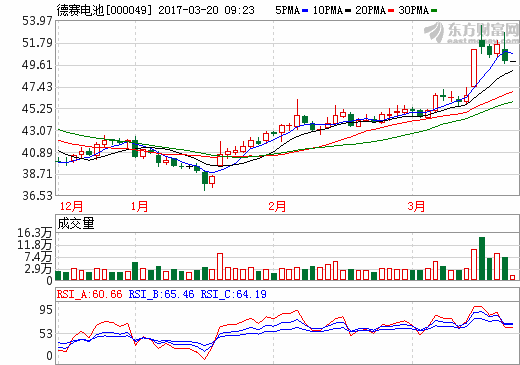
Task: Click the green 30PMA color swatch
Action: (x=434, y=11)
